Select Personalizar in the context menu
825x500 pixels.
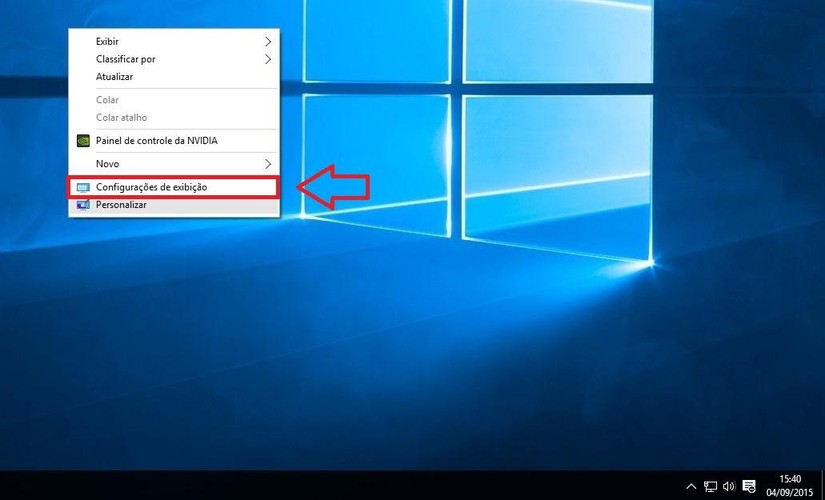click(x=174, y=205)
